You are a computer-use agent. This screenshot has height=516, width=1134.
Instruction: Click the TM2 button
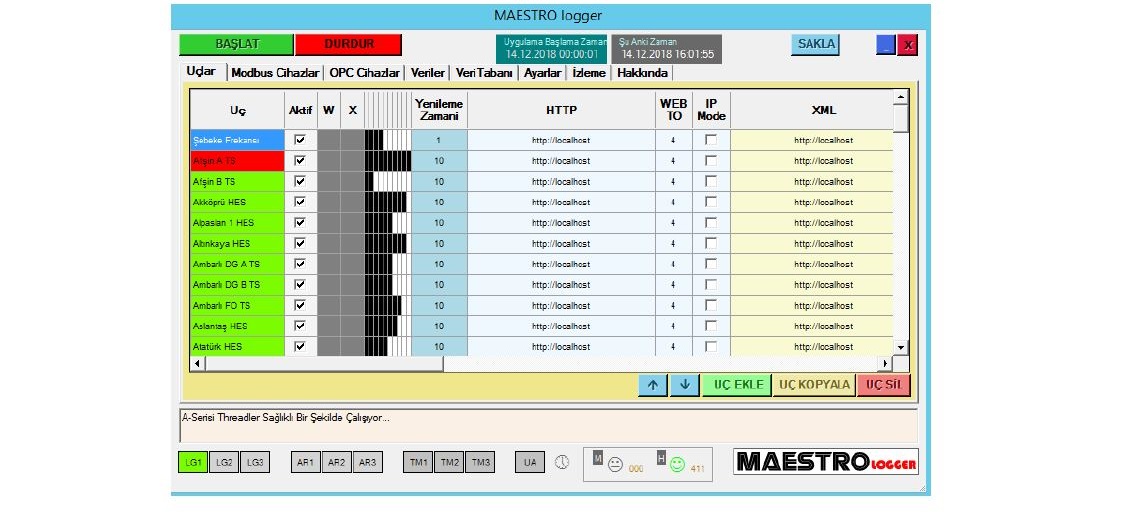tap(449, 462)
